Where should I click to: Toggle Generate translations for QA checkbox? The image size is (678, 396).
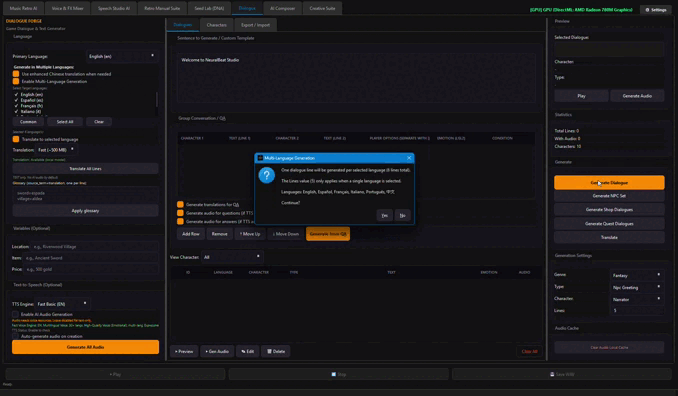coord(180,204)
